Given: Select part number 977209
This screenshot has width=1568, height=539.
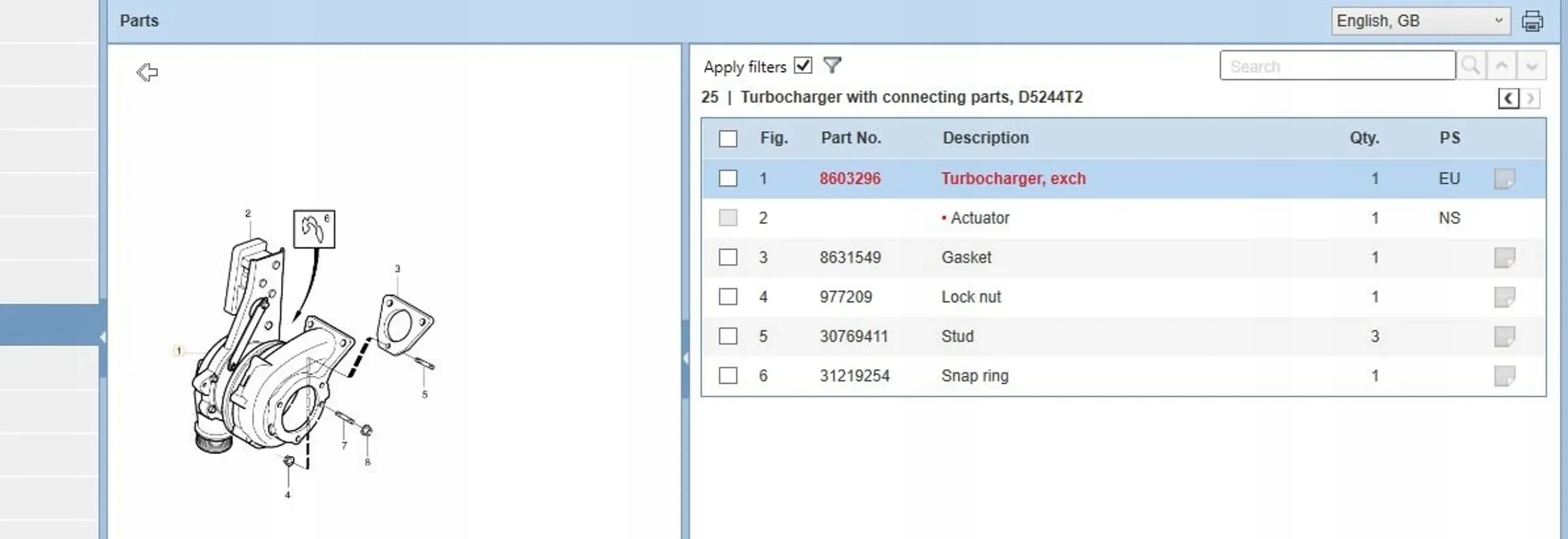Looking at the screenshot, I should 845,297.
